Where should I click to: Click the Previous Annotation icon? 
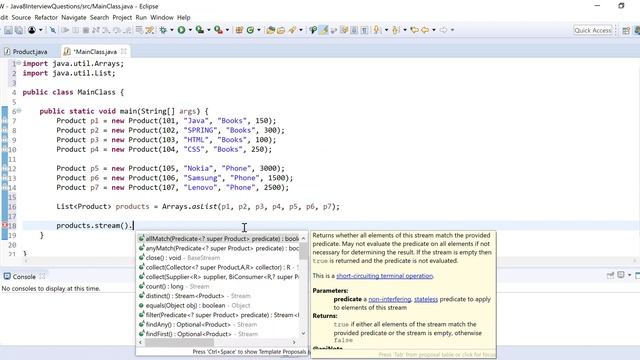point(396,30)
